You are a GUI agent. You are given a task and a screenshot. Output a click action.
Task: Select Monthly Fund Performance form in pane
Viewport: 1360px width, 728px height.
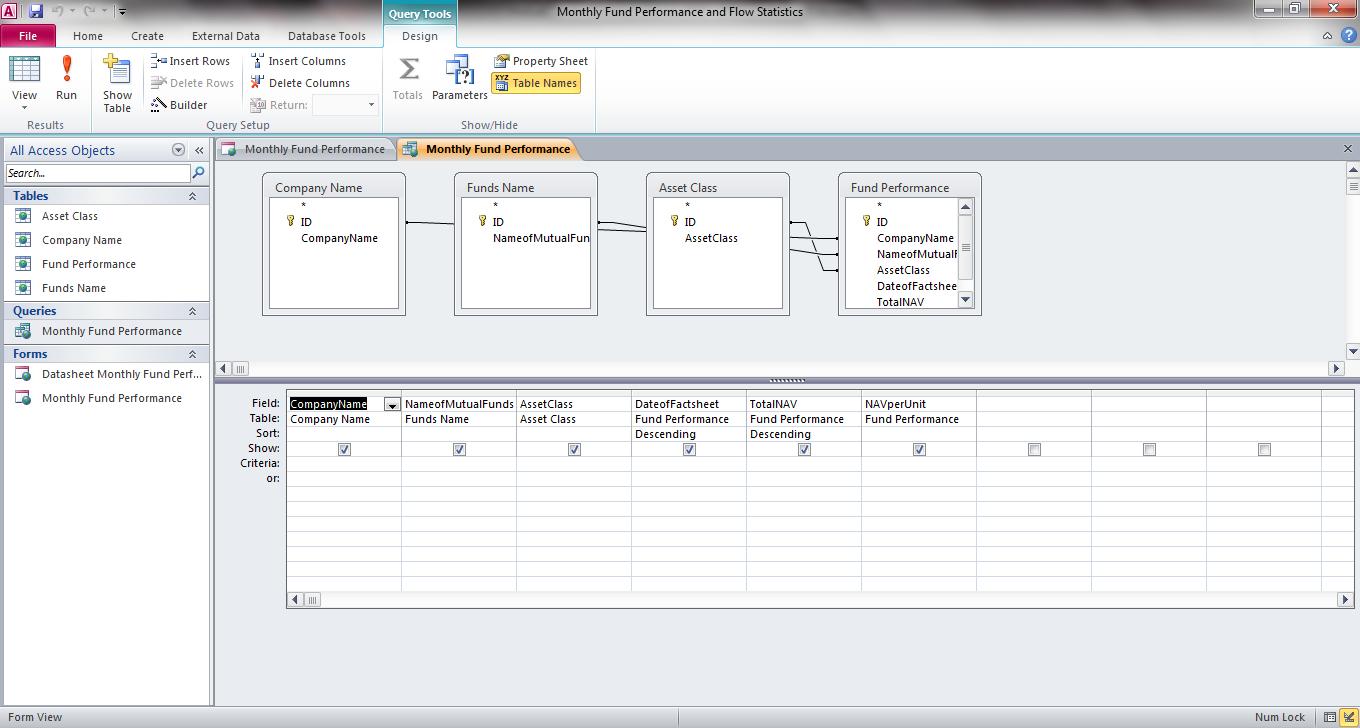point(111,398)
